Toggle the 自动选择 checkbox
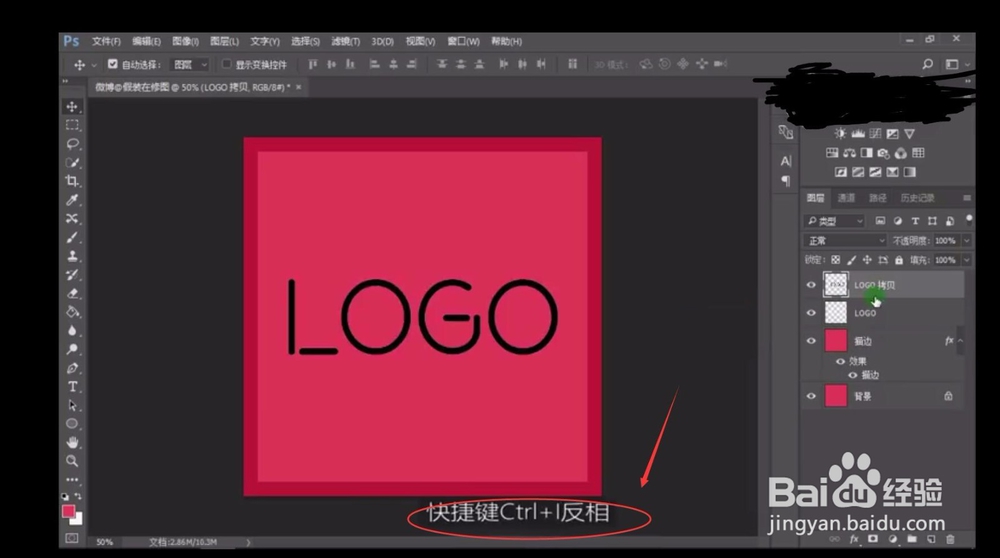Screen dimensions: 1000x558 pos(112,64)
